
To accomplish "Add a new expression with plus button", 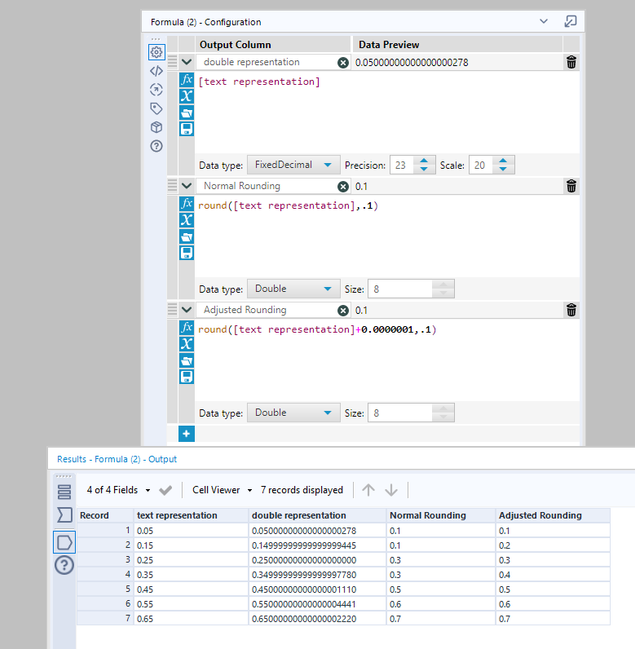I will pyautogui.click(x=187, y=434).
